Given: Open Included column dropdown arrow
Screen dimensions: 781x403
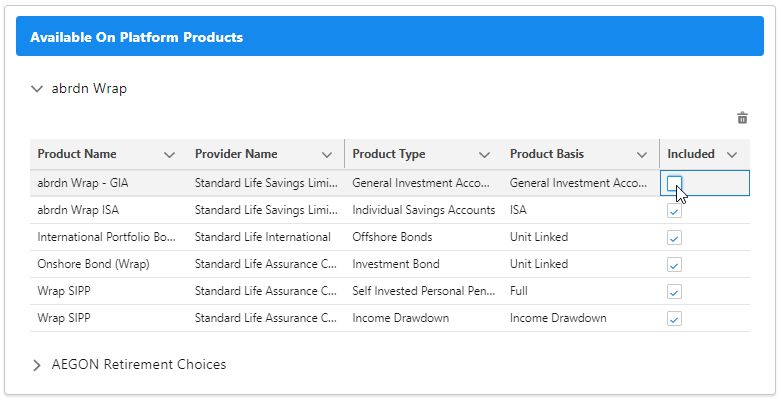Looking at the screenshot, I should click(732, 155).
